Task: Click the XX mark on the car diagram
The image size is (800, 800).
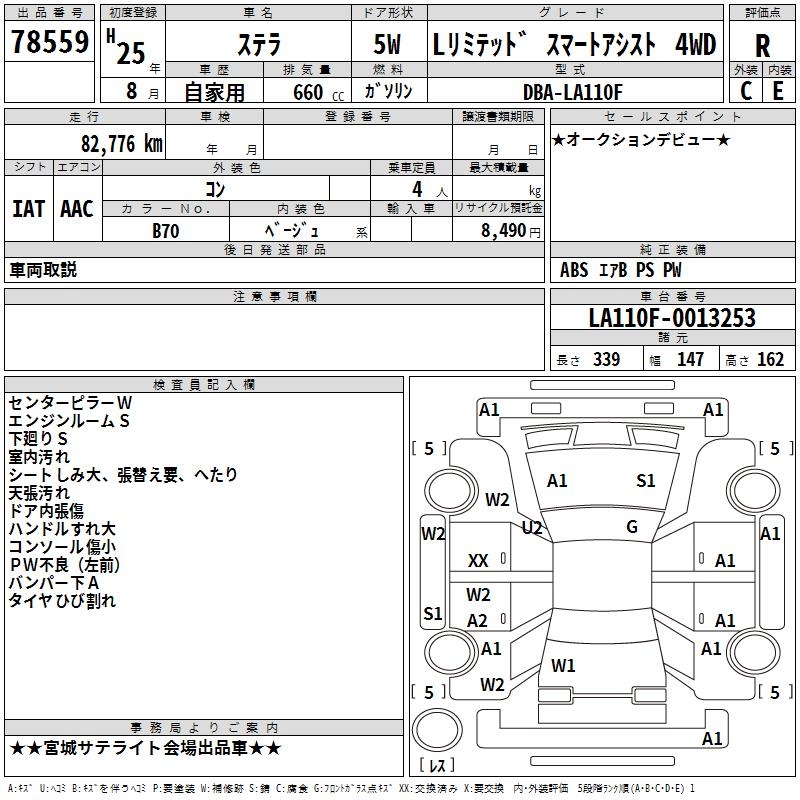Action: (x=478, y=561)
